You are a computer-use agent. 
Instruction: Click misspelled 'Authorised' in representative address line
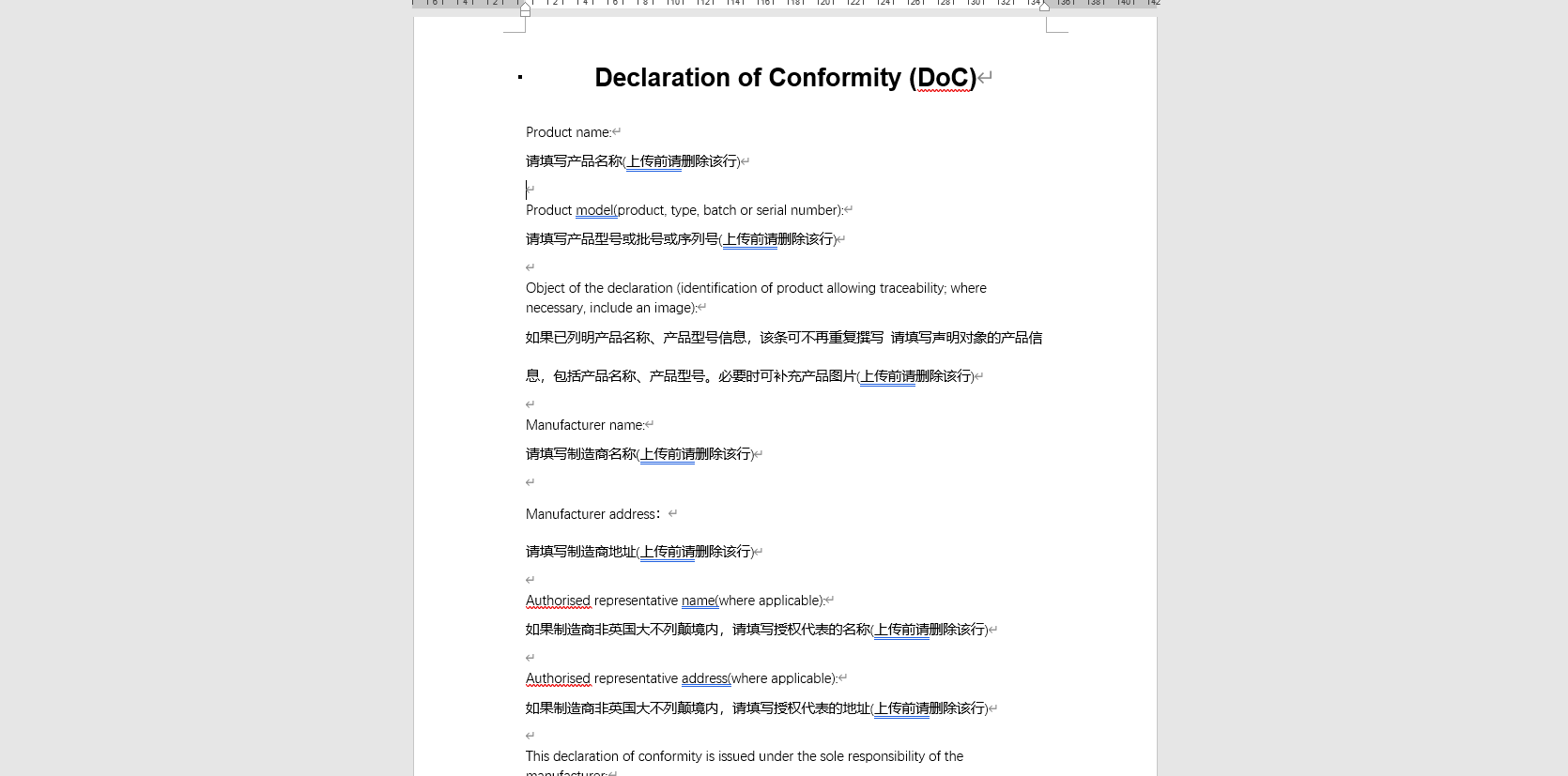[x=558, y=678]
